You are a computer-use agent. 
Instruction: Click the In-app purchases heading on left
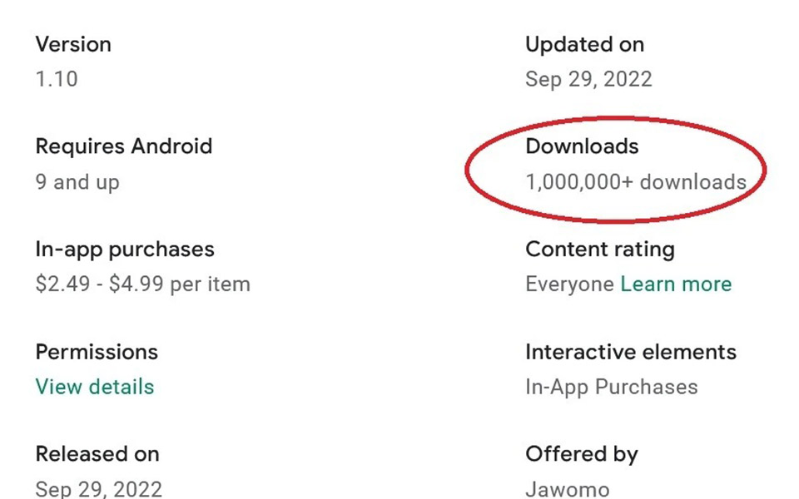pos(125,249)
